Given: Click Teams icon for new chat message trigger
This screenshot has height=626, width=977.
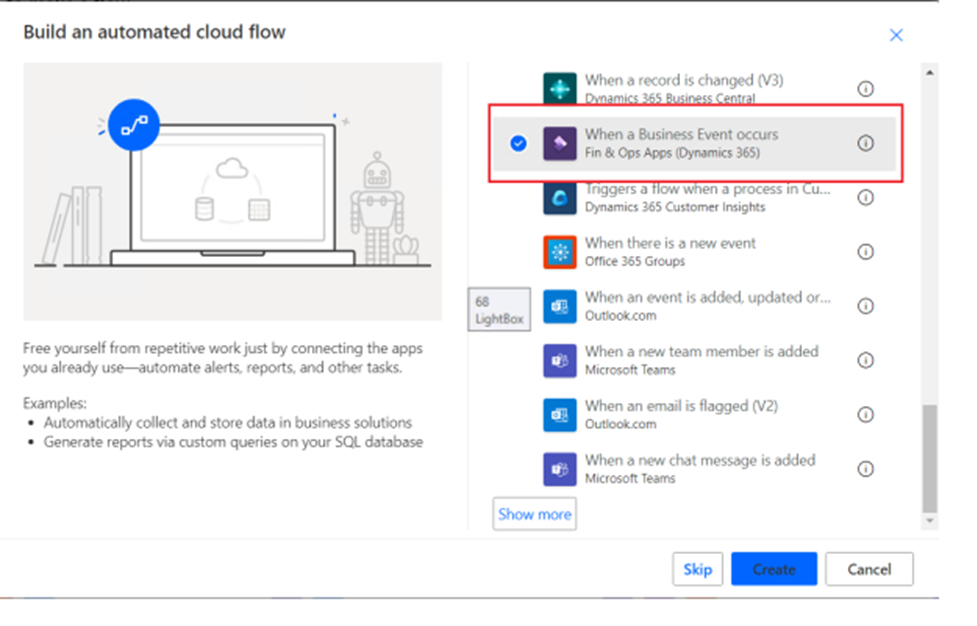Looking at the screenshot, I should tap(560, 468).
